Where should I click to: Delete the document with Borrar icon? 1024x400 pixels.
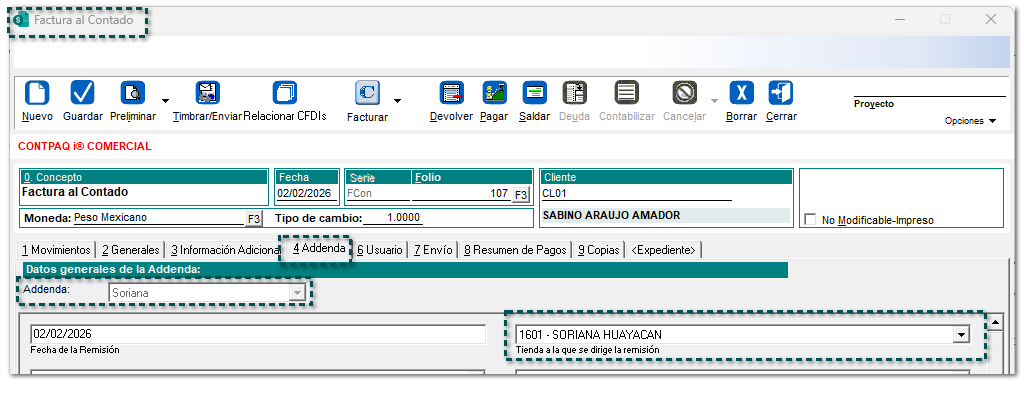[741, 93]
